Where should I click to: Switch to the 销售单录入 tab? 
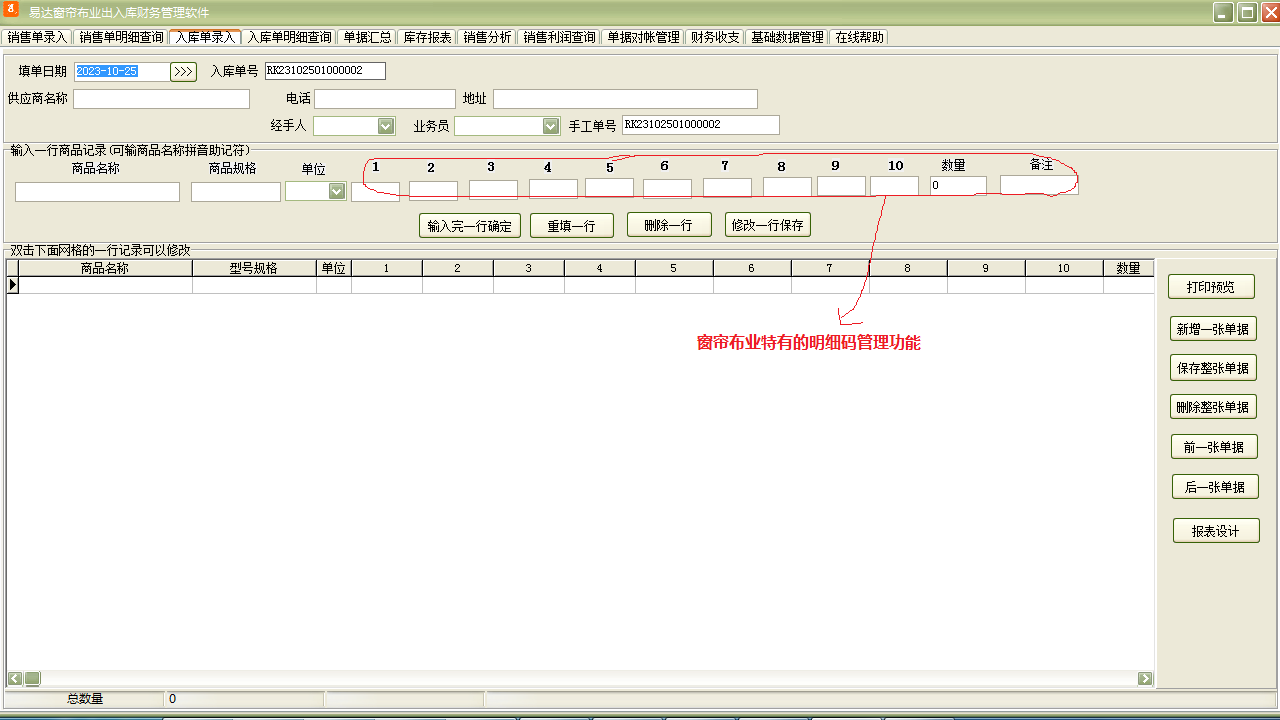click(37, 37)
